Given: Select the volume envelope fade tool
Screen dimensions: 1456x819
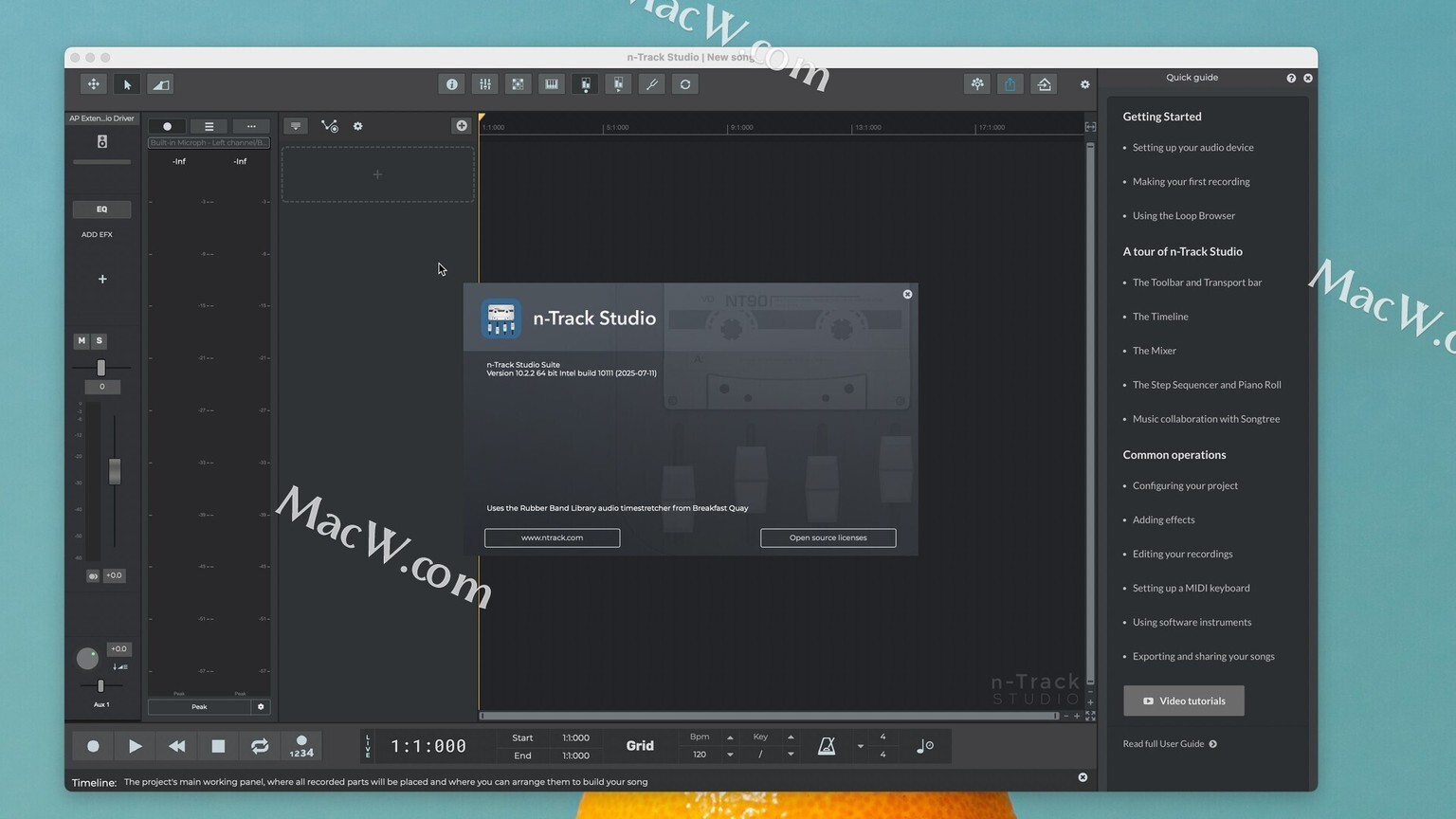Looking at the screenshot, I should click(x=160, y=84).
